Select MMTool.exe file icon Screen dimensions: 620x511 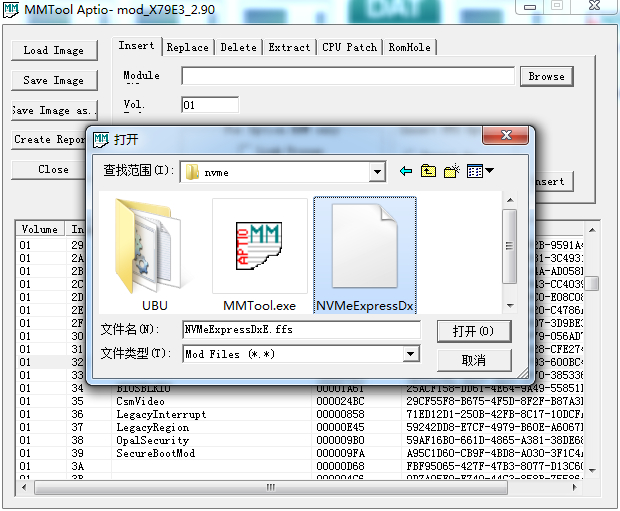pyautogui.click(x=259, y=255)
